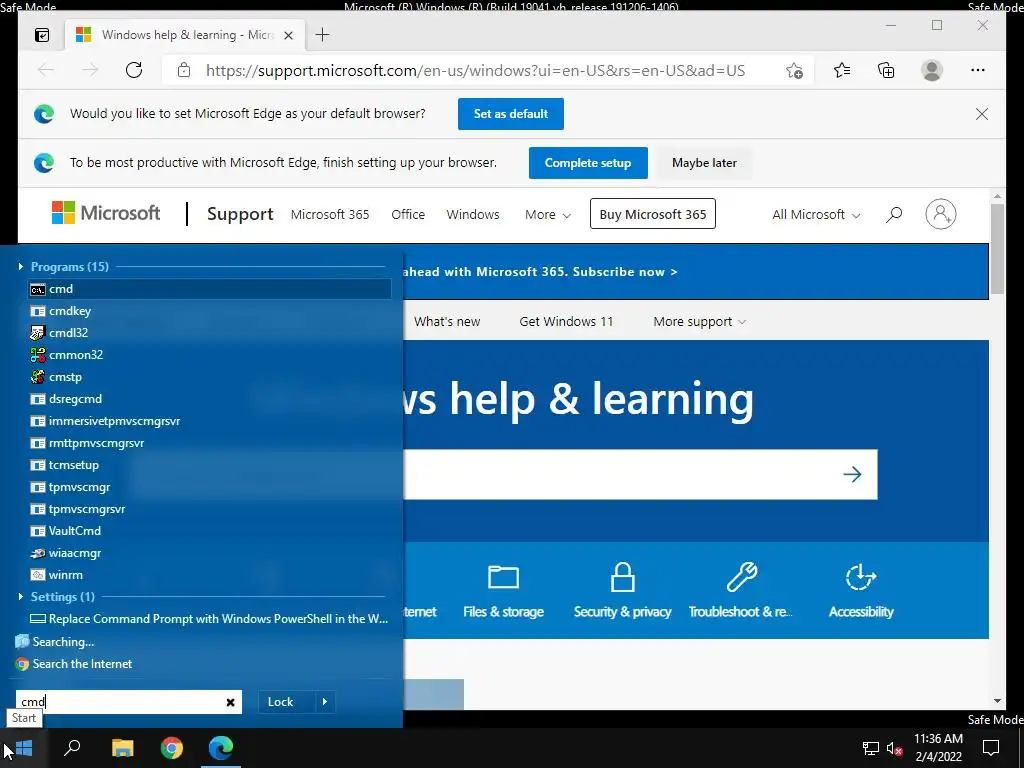This screenshot has width=1024, height=768.
Task: Click Maybe later button
Action: (x=704, y=163)
